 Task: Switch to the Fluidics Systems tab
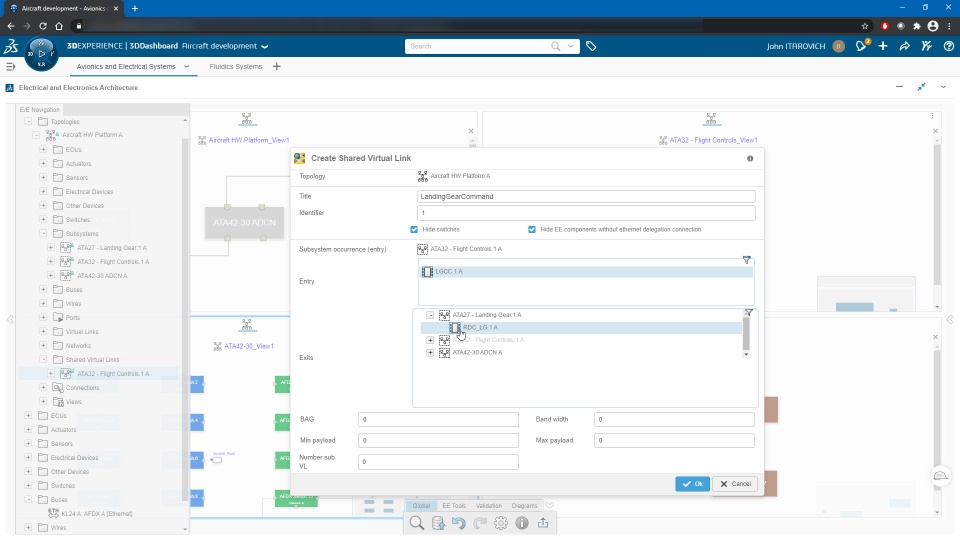pos(236,66)
